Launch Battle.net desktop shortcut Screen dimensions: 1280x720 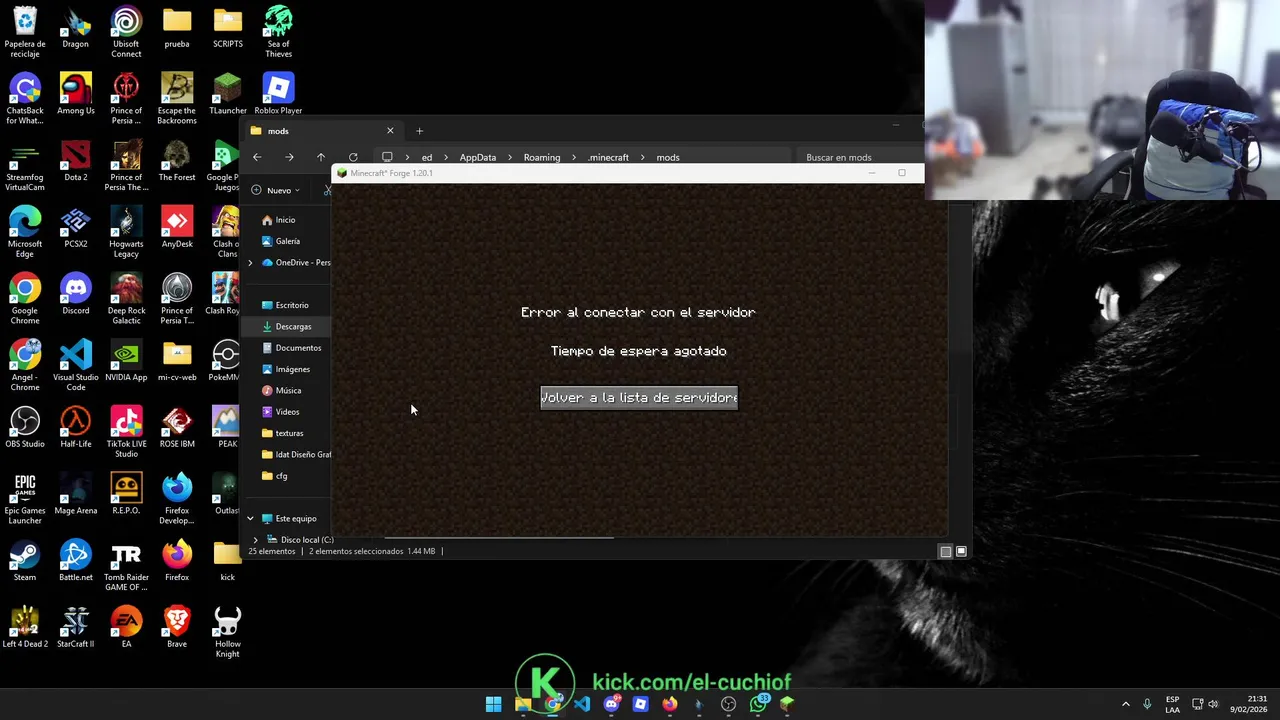75,561
